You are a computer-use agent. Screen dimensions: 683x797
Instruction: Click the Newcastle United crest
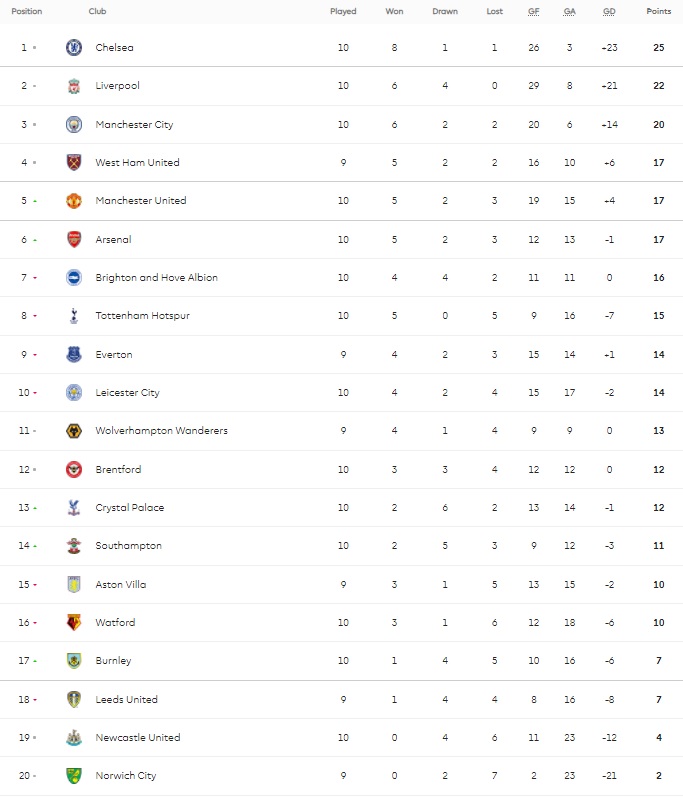pos(73,737)
